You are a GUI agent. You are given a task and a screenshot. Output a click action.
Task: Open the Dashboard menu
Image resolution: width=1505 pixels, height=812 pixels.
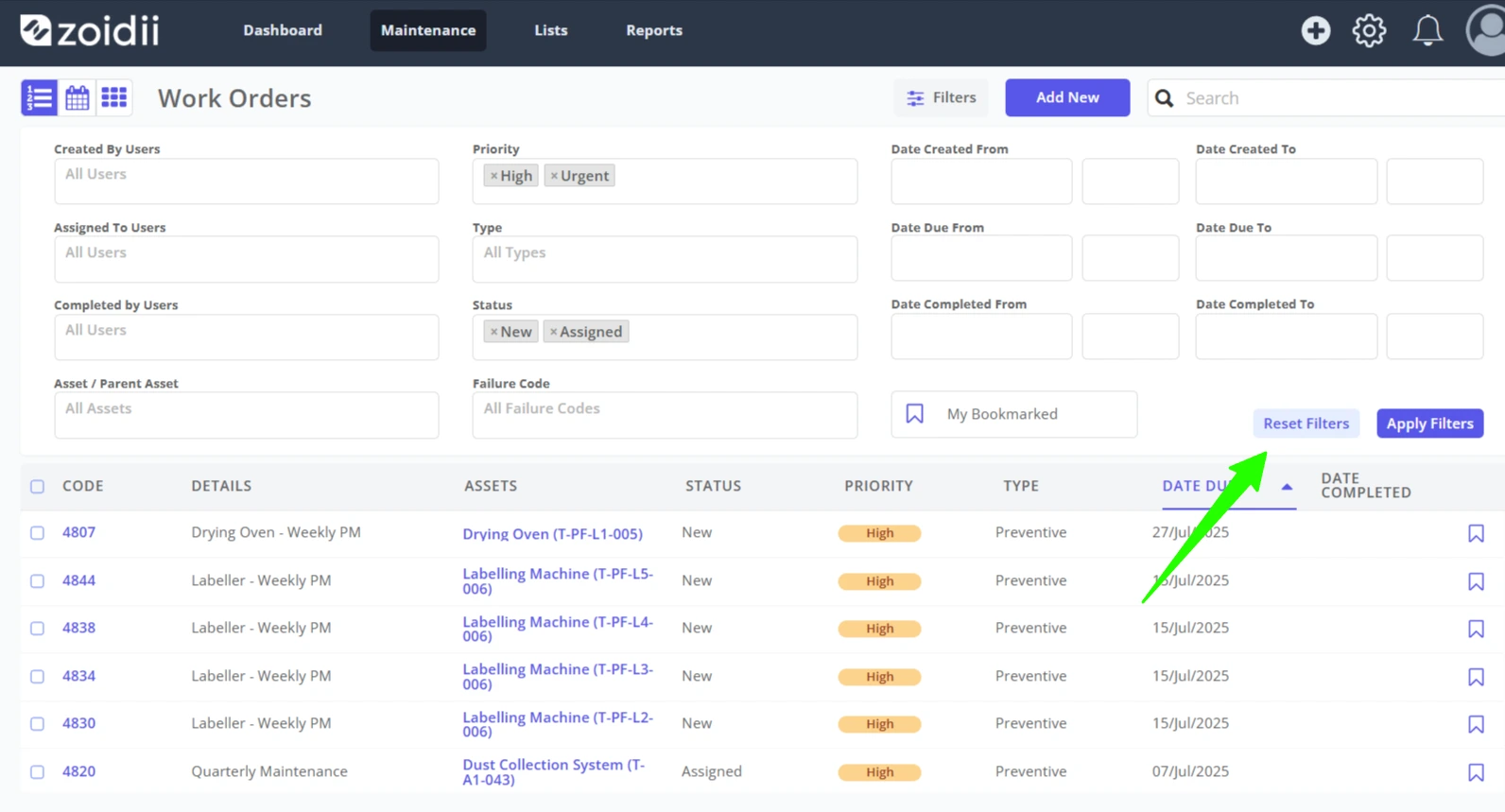[283, 30]
